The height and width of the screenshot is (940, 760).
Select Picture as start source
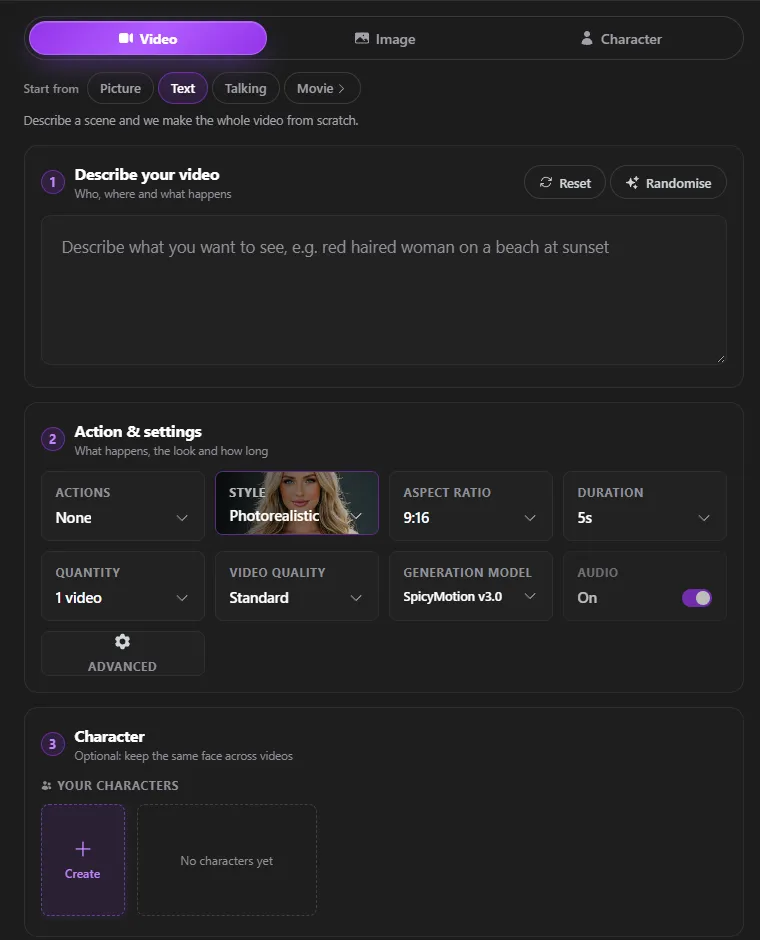click(x=120, y=88)
